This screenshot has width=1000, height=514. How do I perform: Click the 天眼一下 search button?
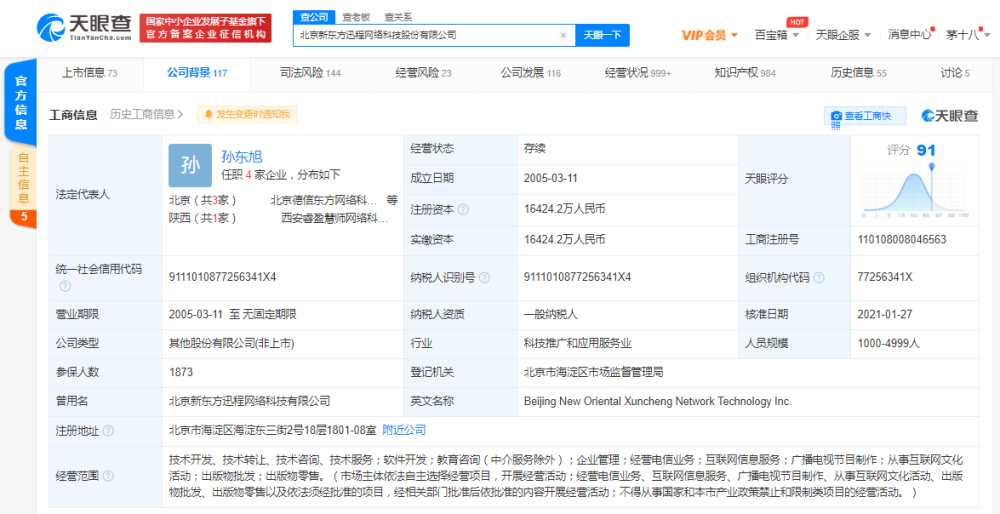602,35
